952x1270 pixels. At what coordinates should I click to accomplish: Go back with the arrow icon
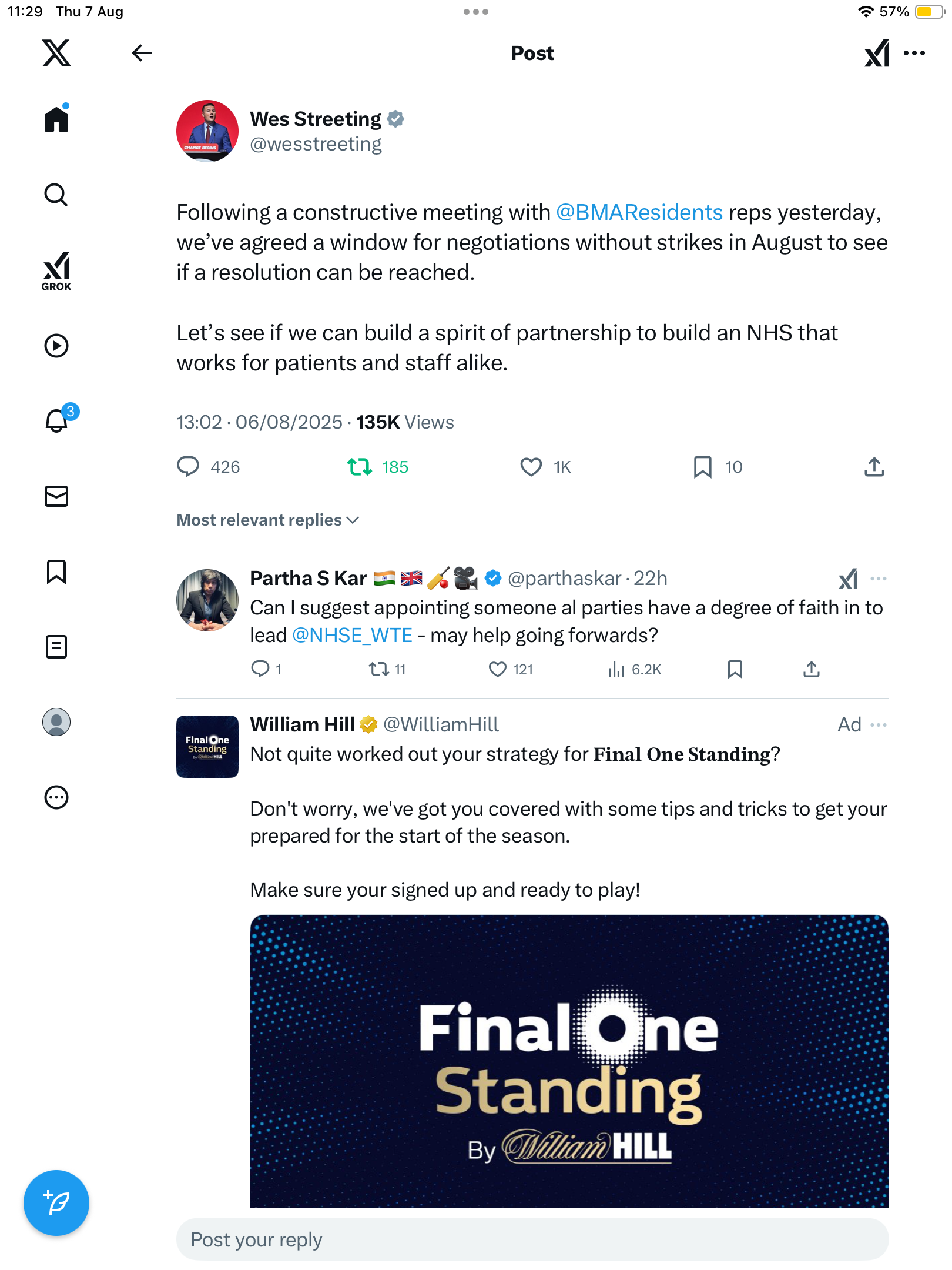142,53
